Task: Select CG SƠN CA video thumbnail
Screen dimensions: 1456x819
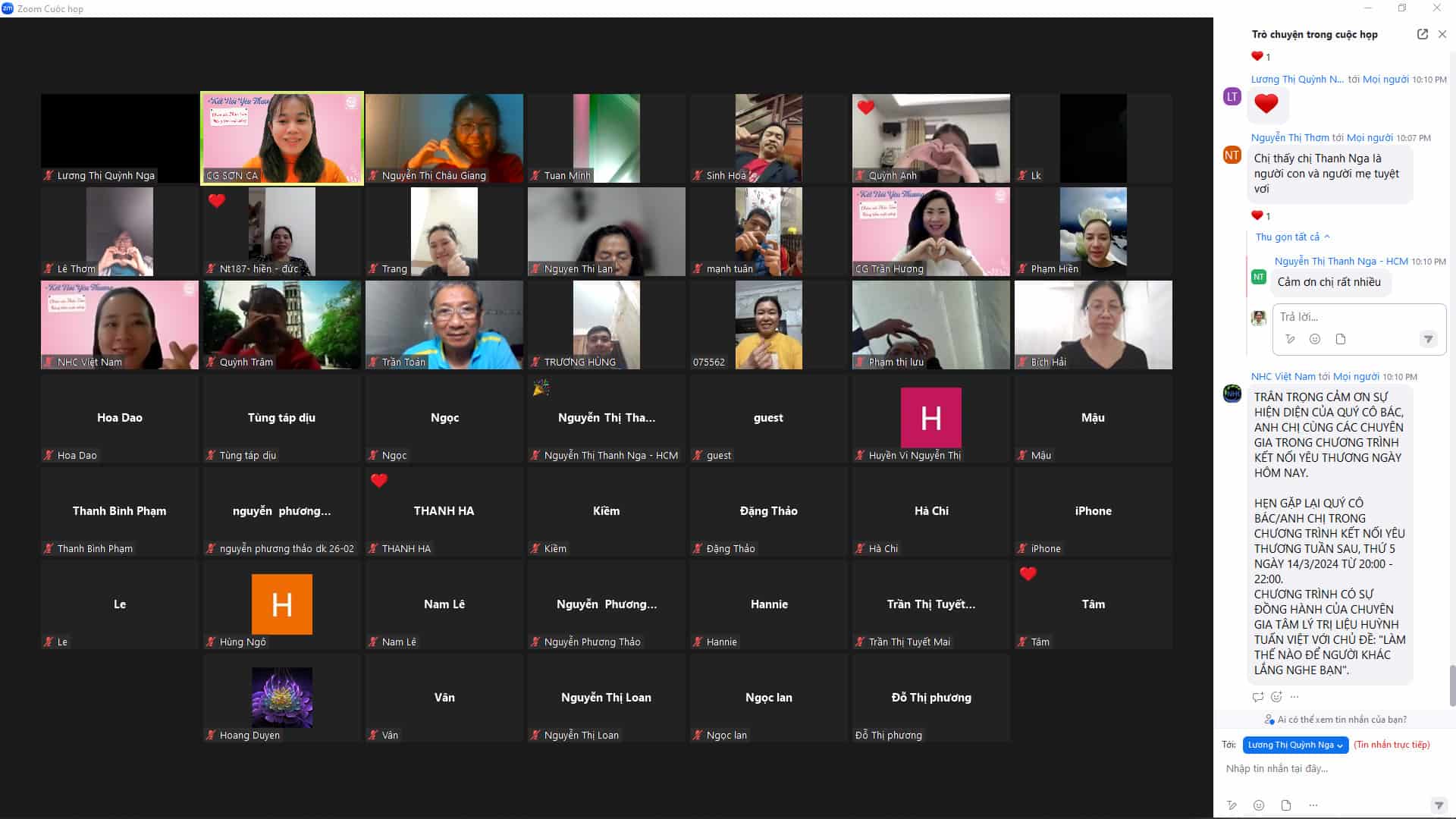Action: coord(281,138)
